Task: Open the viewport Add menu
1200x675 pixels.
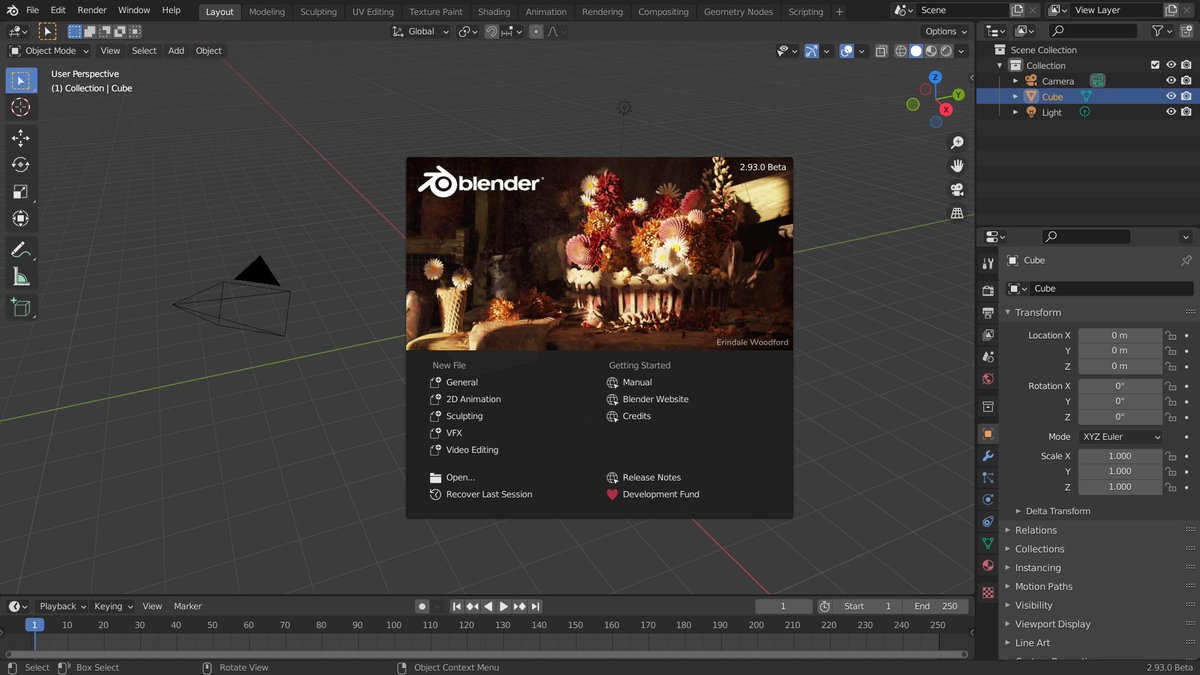Action: pyautogui.click(x=176, y=51)
